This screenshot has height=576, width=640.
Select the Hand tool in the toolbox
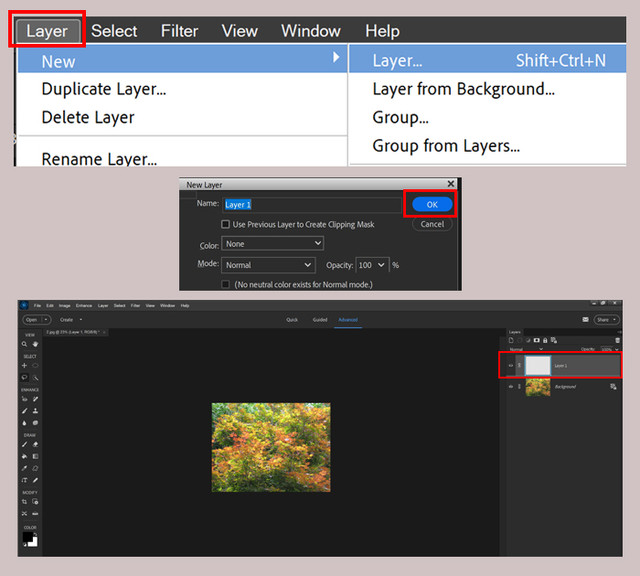[x=36, y=344]
